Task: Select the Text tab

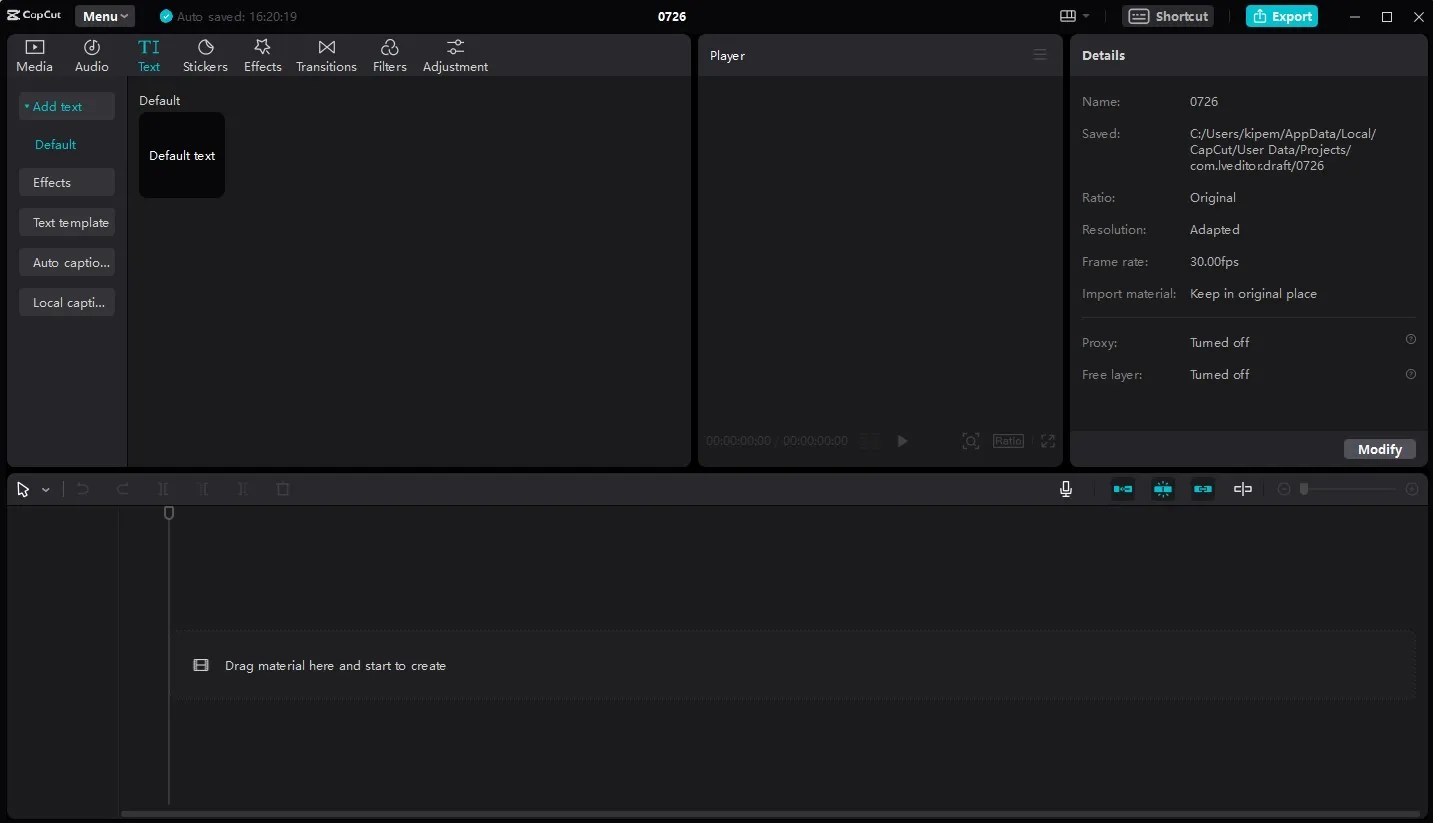Action: tap(149, 56)
